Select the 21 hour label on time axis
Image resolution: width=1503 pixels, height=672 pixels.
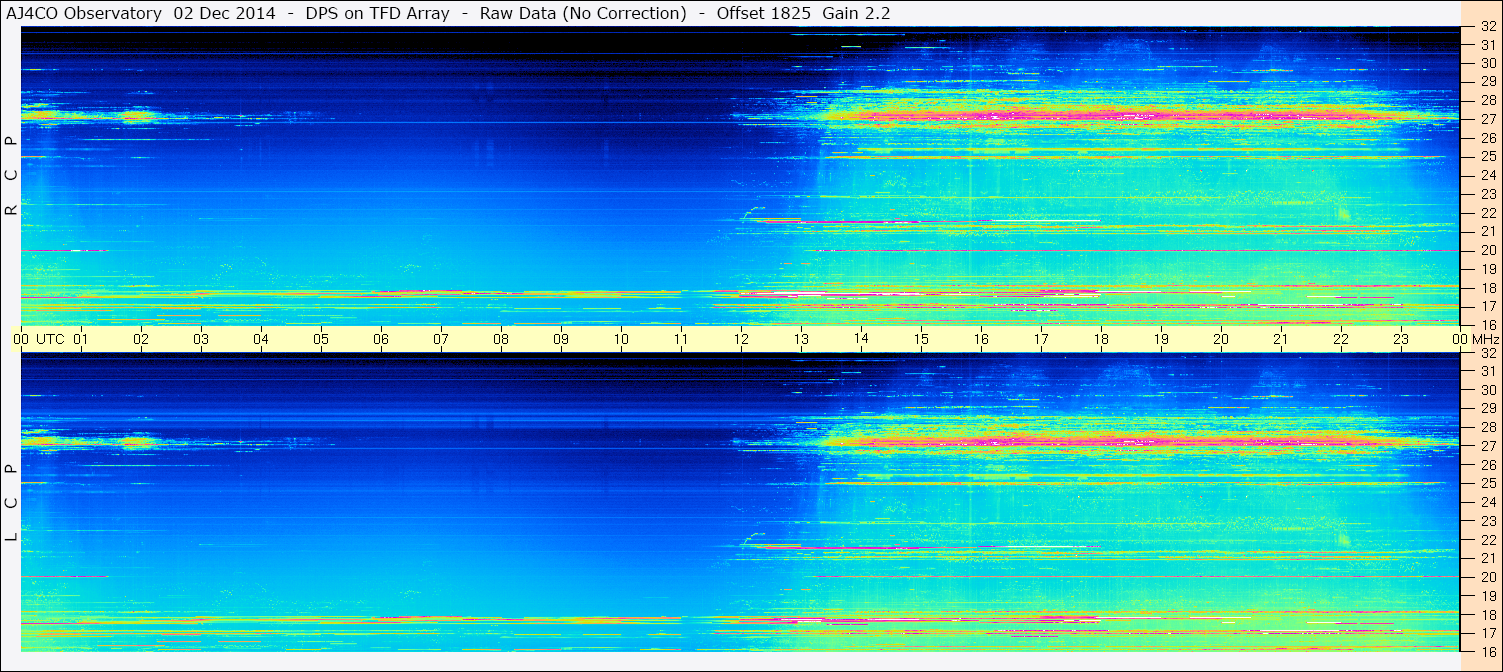[1281, 339]
